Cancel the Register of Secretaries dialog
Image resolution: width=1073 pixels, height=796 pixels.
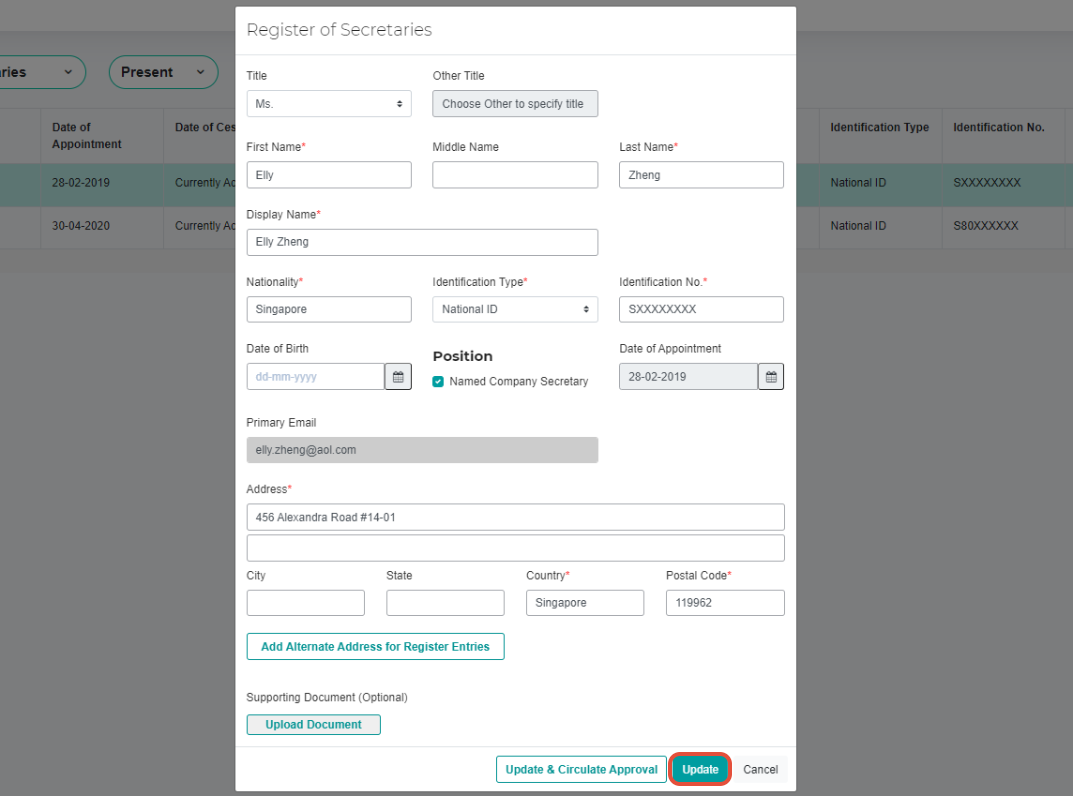point(760,769)
